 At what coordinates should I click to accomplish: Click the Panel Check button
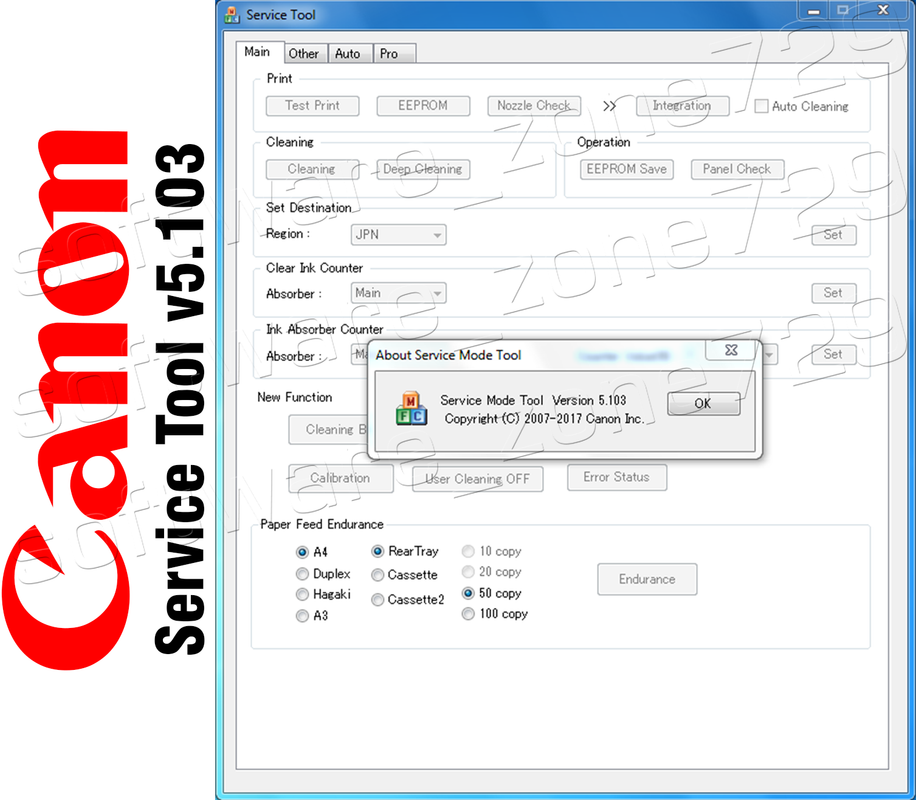737,169
